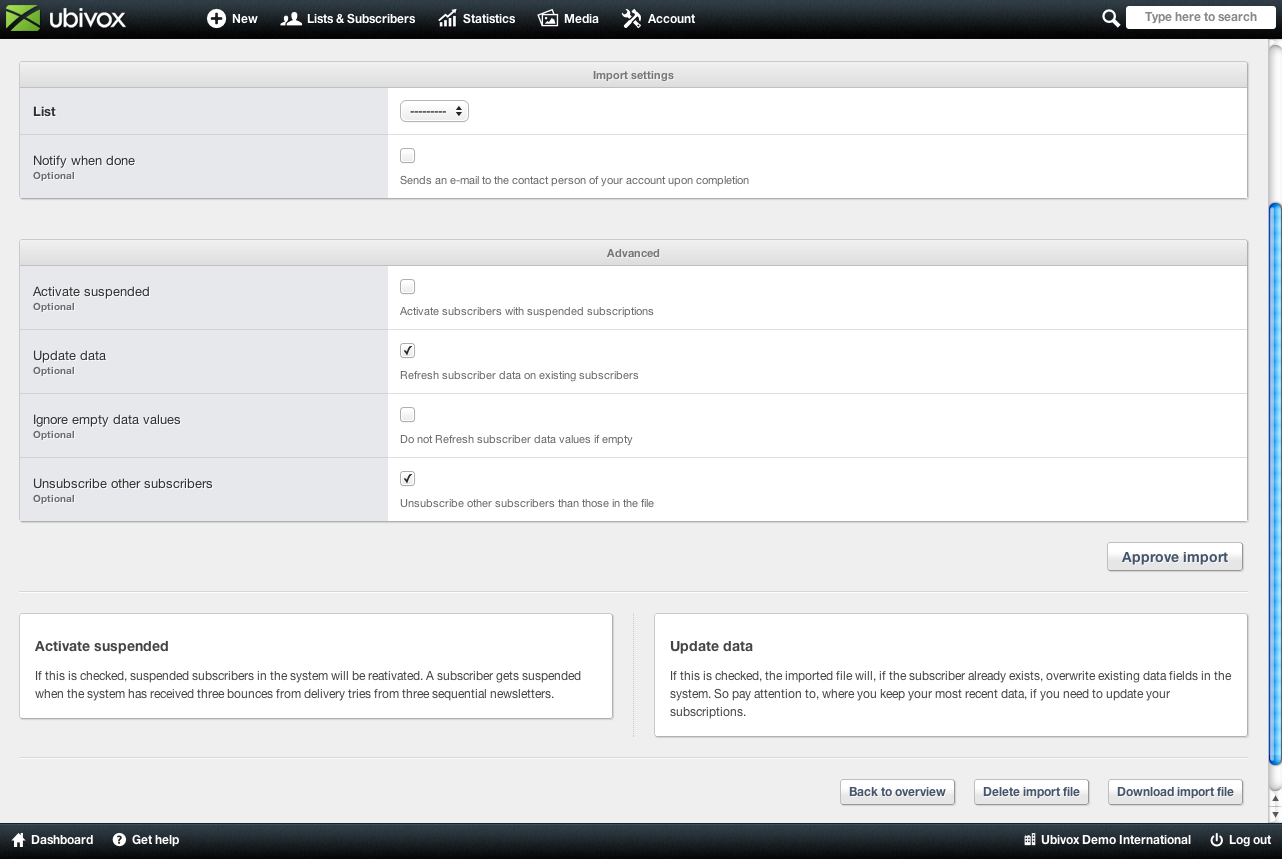Click the Ignore empty data values label

tap(107, 419)
